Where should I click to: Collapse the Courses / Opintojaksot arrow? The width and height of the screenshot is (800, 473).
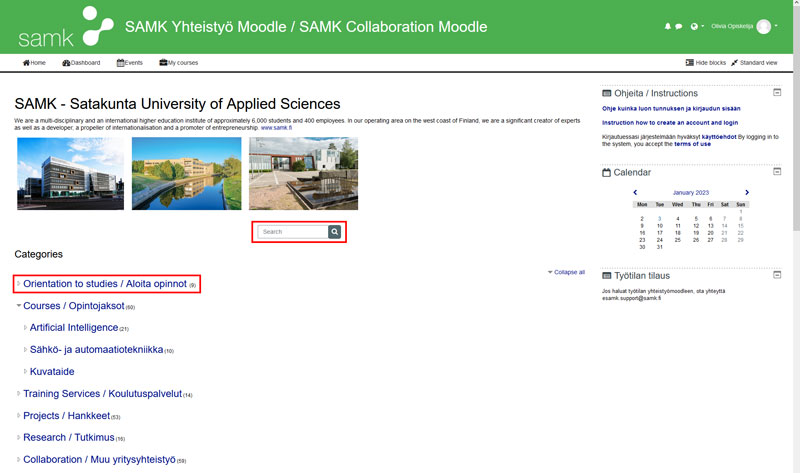click(18, 306)
